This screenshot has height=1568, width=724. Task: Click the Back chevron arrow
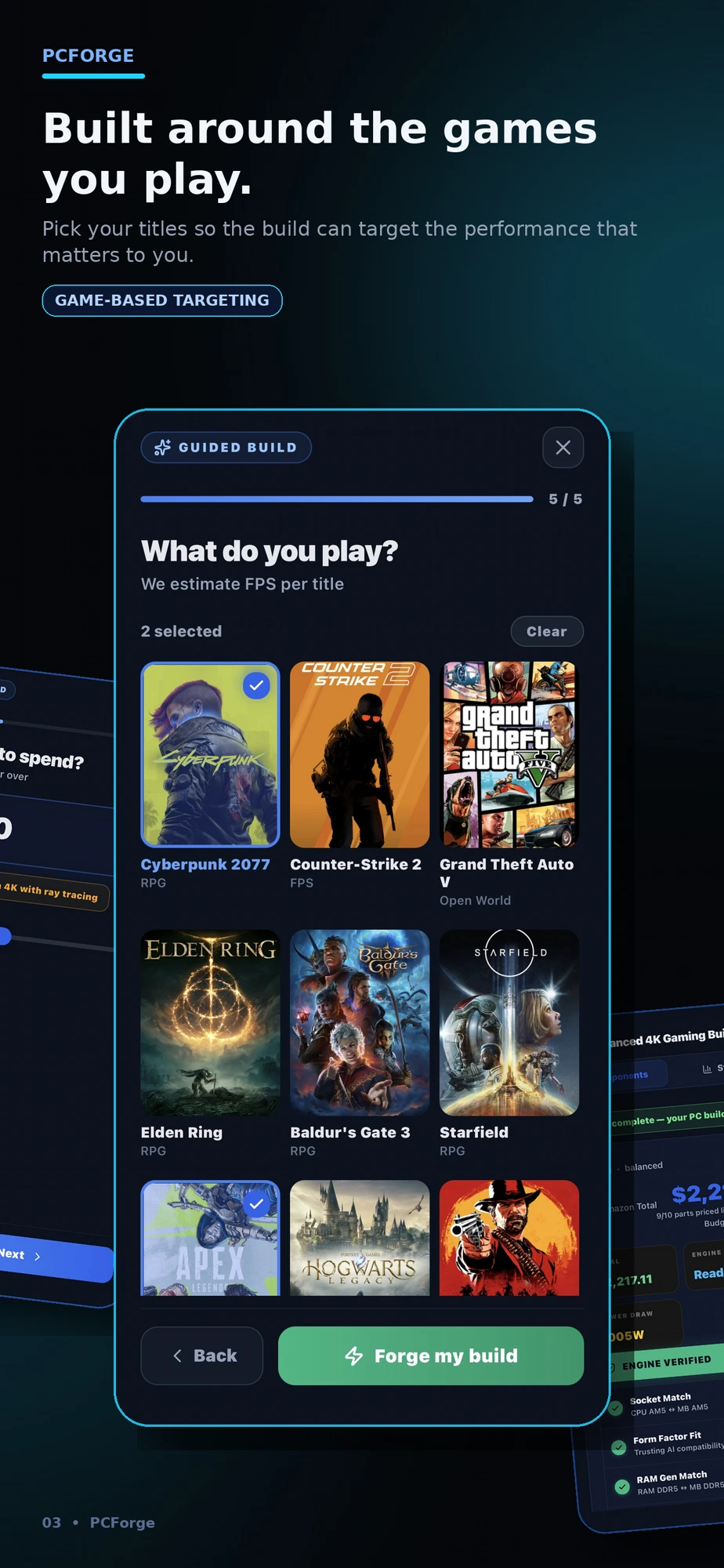coord(178,1356)
